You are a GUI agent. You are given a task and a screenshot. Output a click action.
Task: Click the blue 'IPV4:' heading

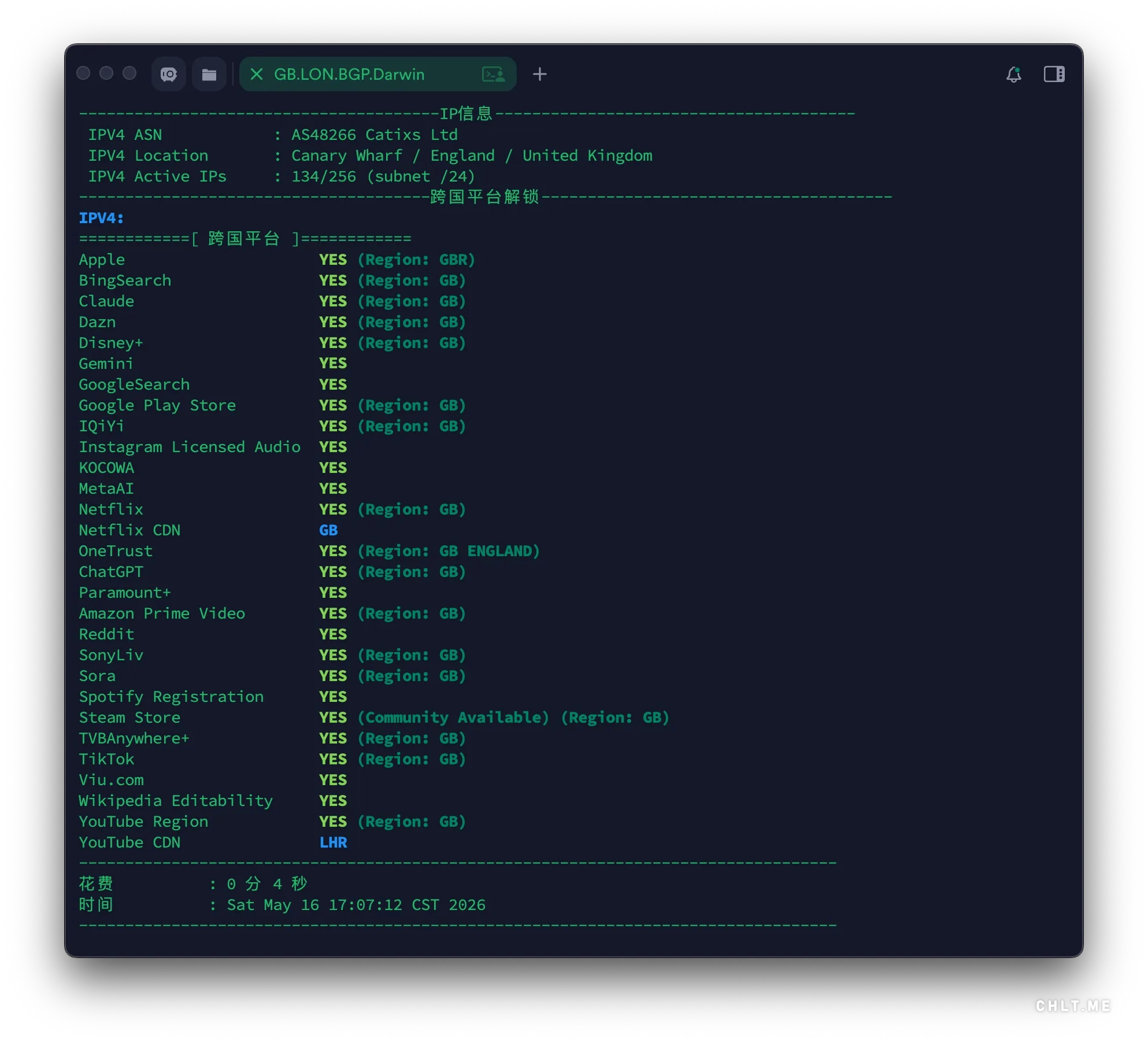tap(101, 218)
